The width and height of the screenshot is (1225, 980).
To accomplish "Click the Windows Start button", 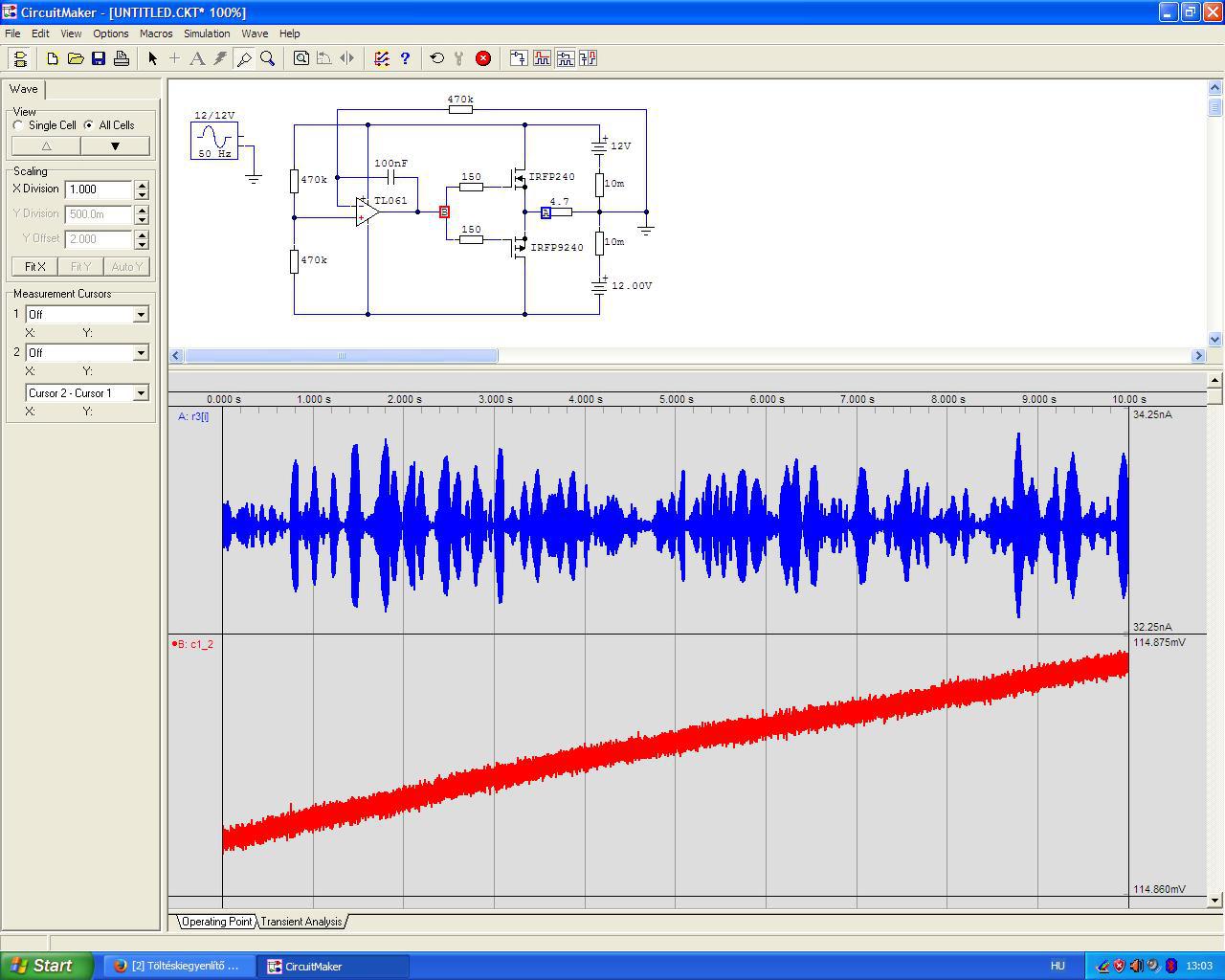I will 47,966.
